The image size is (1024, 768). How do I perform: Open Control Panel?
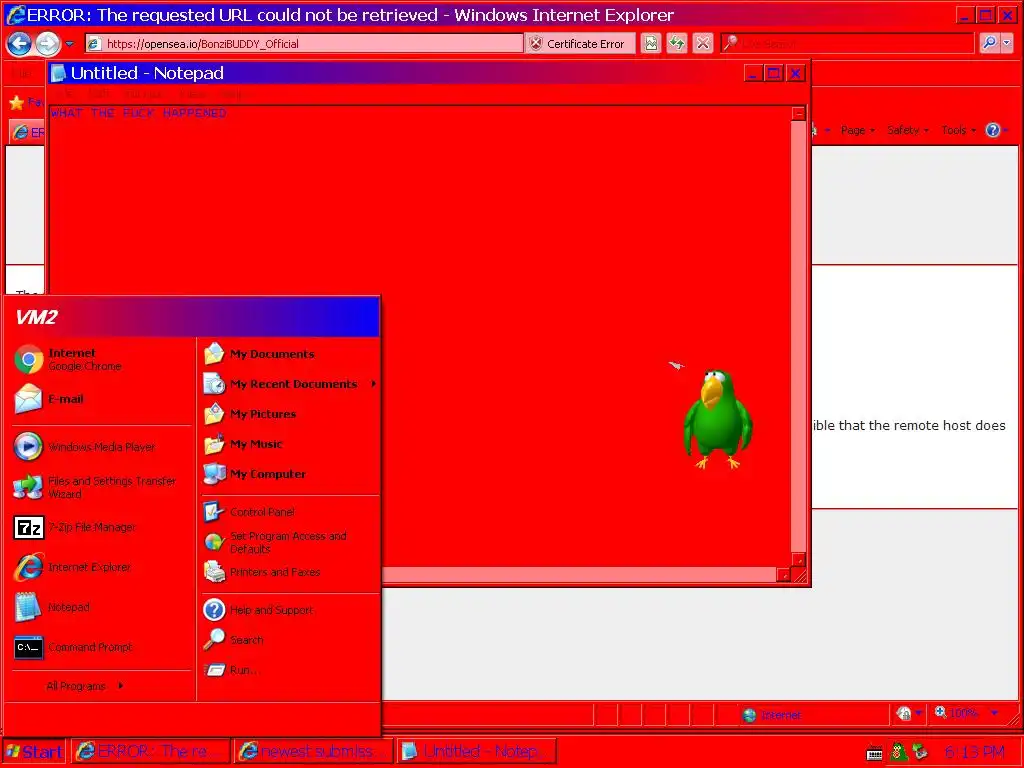[x=289, y=512]
